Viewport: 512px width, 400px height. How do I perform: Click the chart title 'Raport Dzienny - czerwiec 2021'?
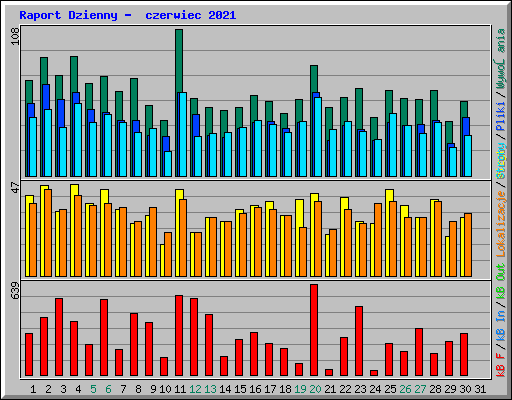[128, 15]
